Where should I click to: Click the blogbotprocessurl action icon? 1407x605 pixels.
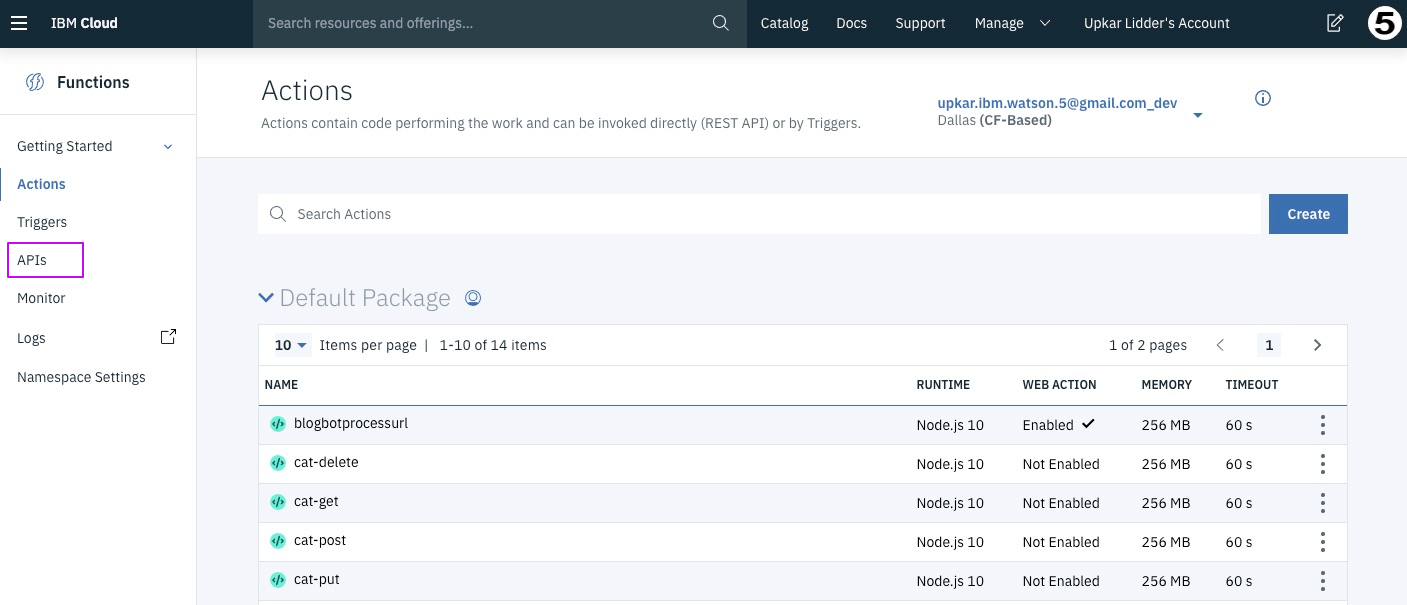coord(278,424)
